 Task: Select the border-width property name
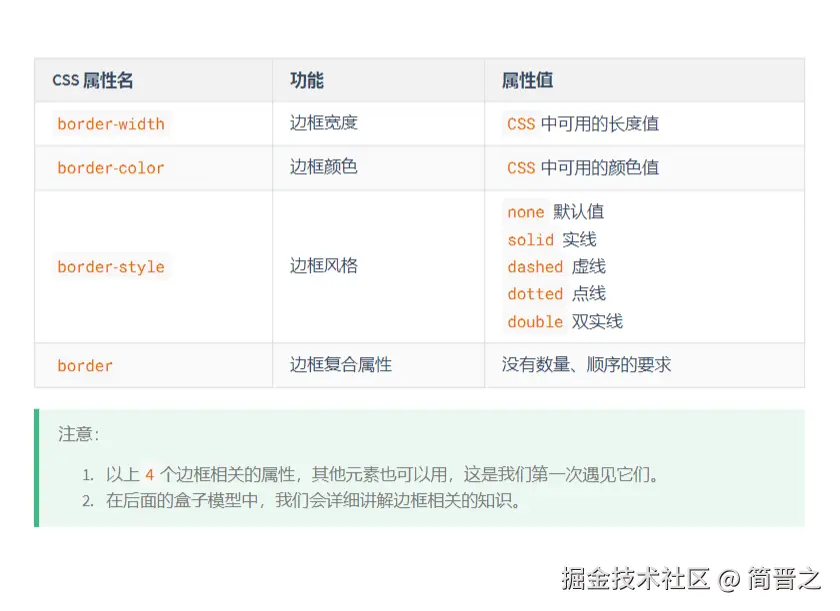110,124
